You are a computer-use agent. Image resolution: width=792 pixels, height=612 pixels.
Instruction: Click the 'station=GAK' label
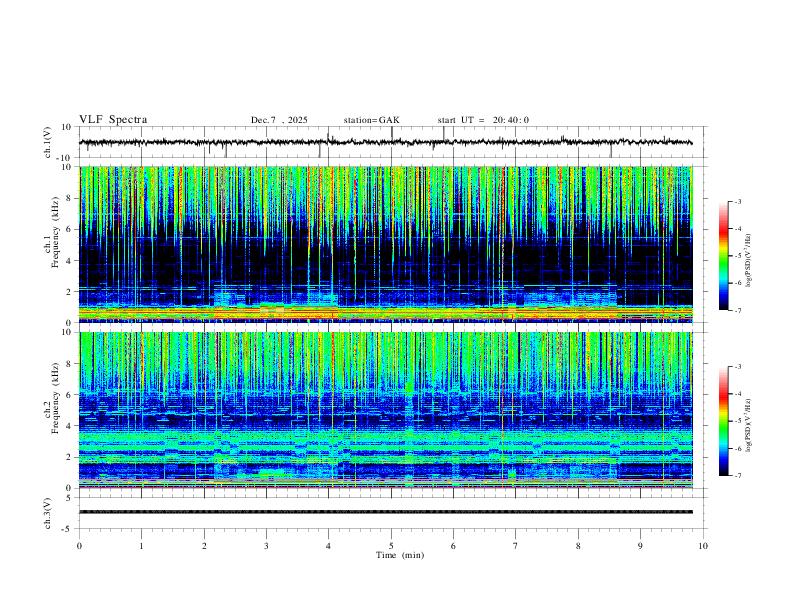(x=371, y=120)
